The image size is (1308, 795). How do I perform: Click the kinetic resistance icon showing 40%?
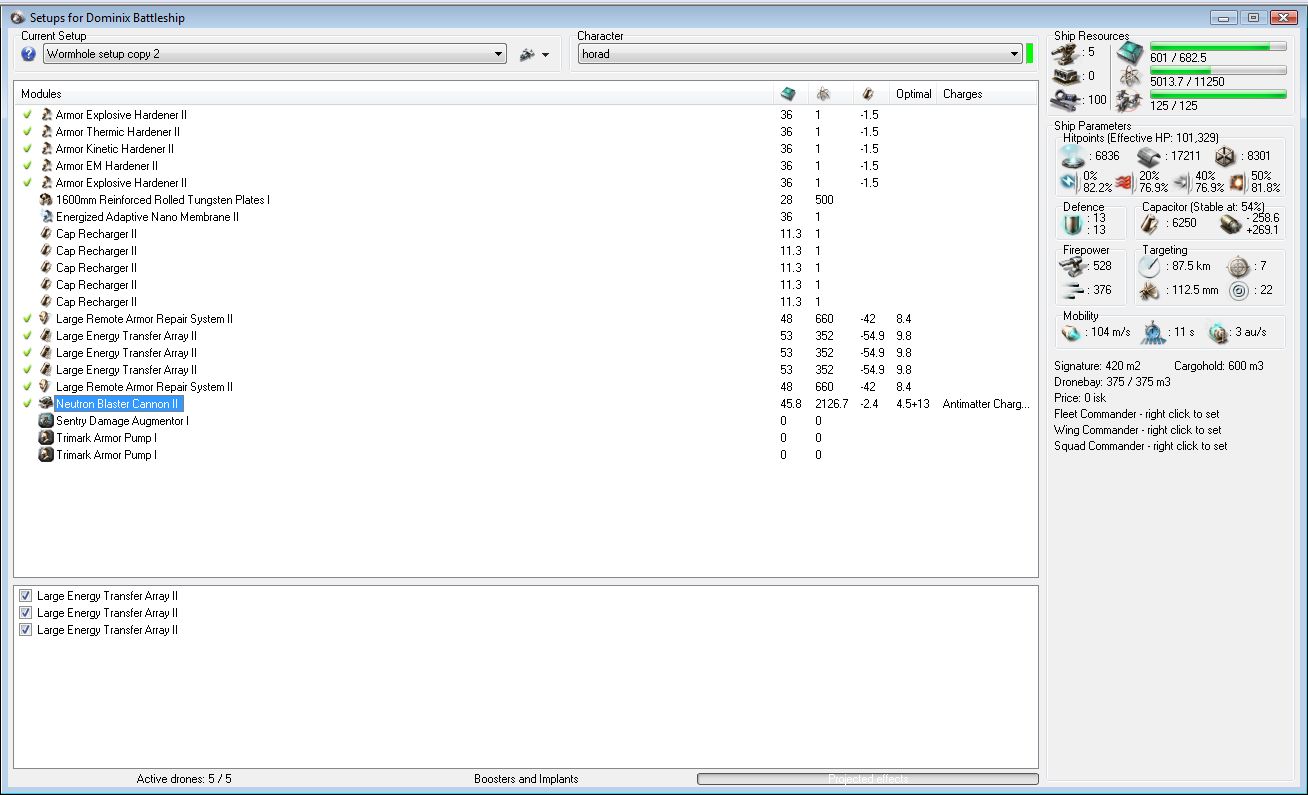[x=1182, y=181]
